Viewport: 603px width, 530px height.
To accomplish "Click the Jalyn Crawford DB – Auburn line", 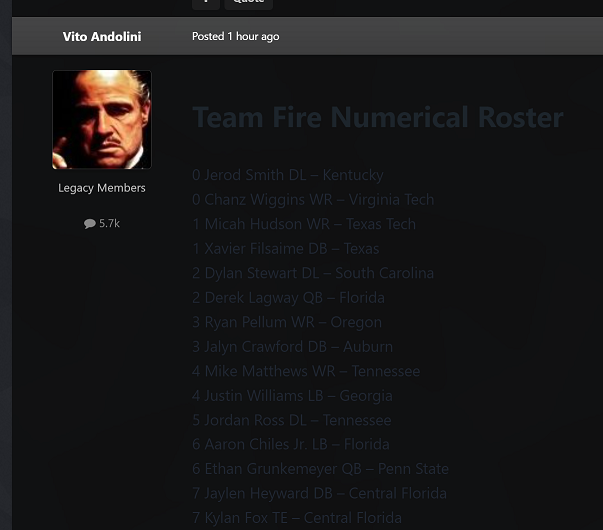I will point(292,346).
